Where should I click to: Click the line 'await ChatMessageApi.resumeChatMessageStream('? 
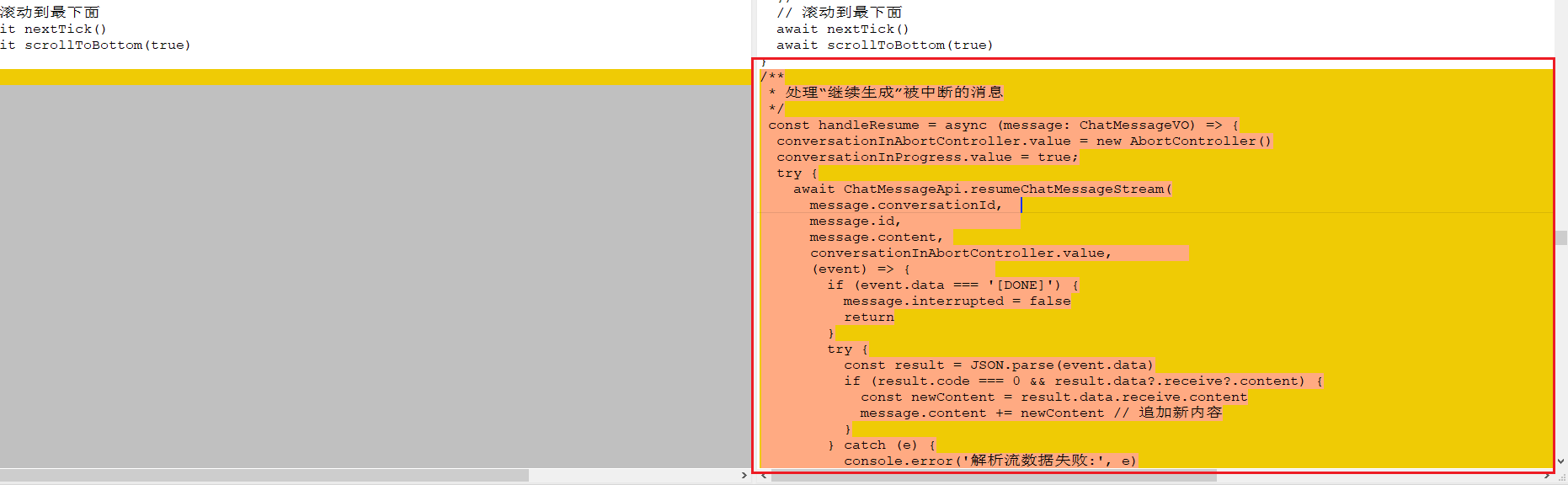pyautogui.click(x=982, y=189)
